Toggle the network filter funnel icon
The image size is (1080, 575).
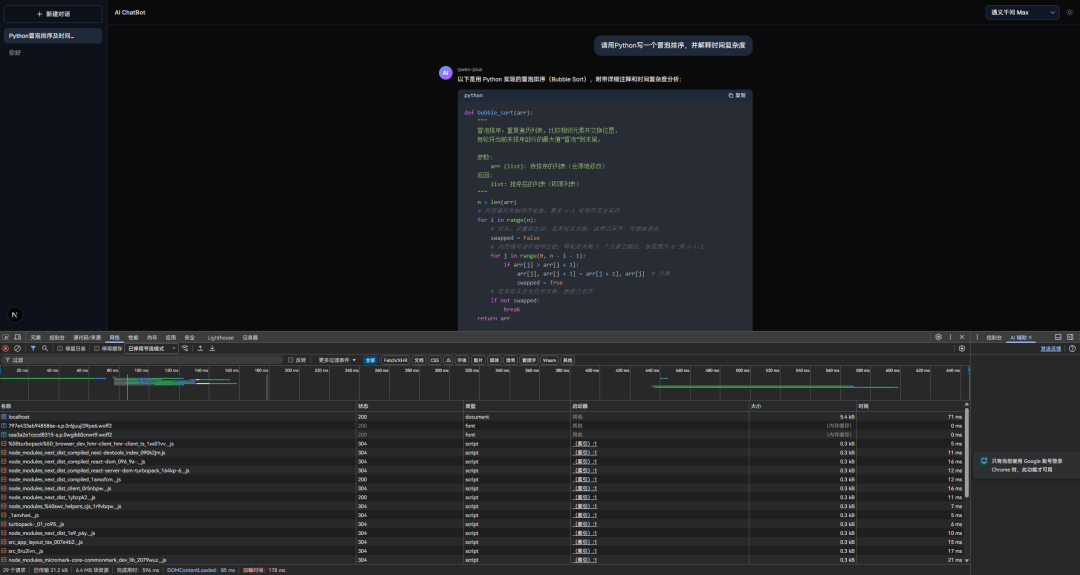[x=32, y=348]
